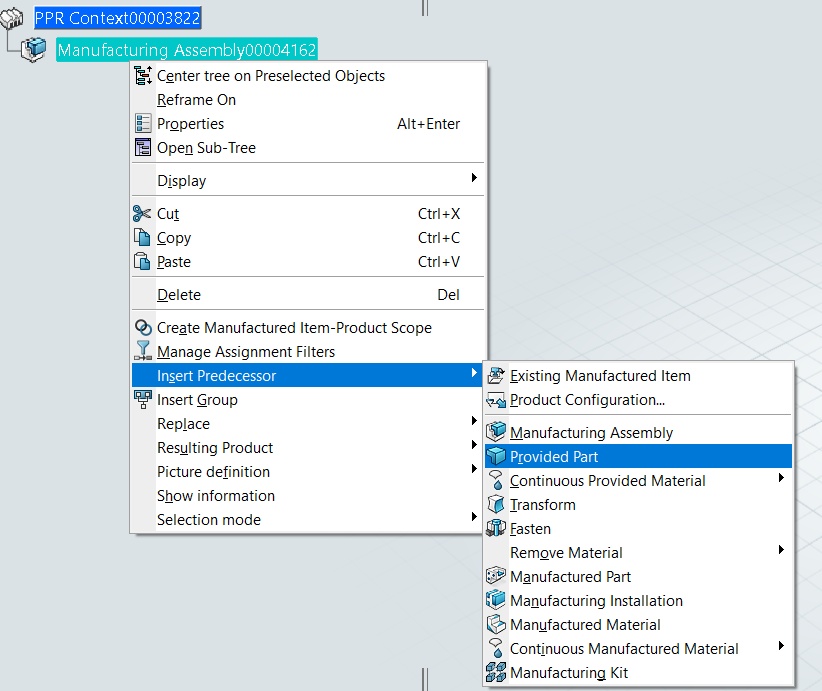Click the Product Configuration icon
Viewport: 822px width, 691px height.
tap(496, 400)
